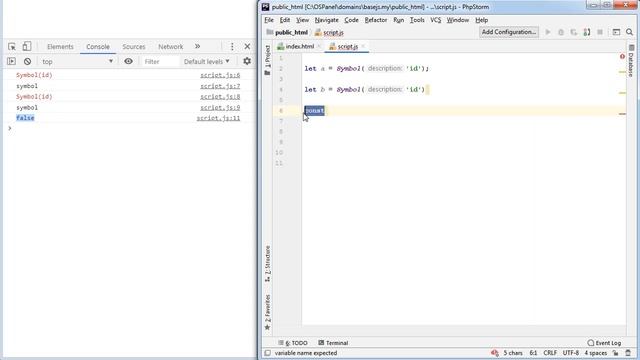Open script.js:11 source link
Screen dimensions: 640x360
[x=218, y=118]
